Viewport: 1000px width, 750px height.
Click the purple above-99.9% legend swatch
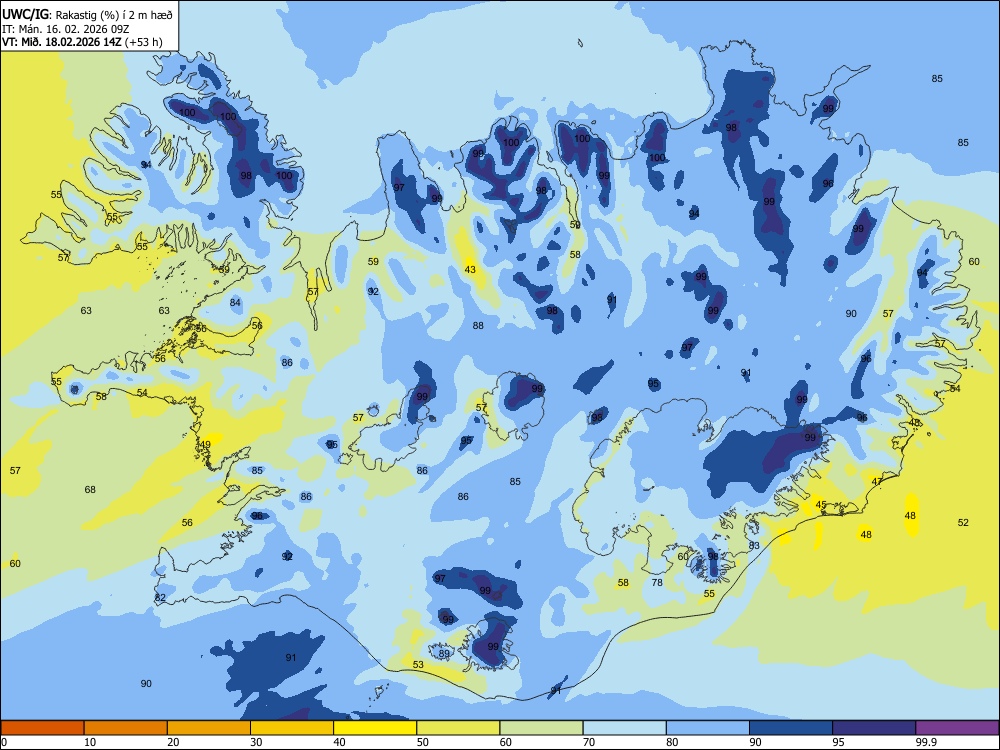(957, 728)
